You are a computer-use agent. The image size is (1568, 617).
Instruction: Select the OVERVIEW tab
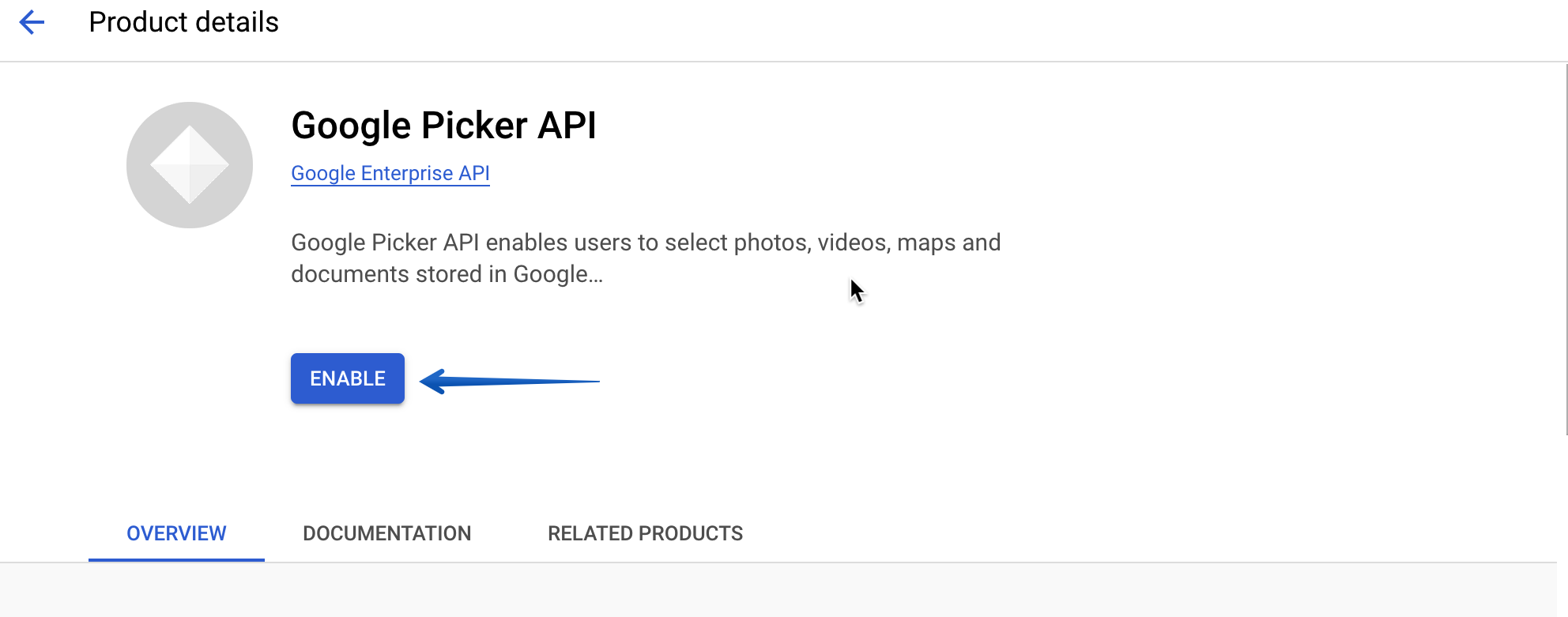[x=176, y=533]
